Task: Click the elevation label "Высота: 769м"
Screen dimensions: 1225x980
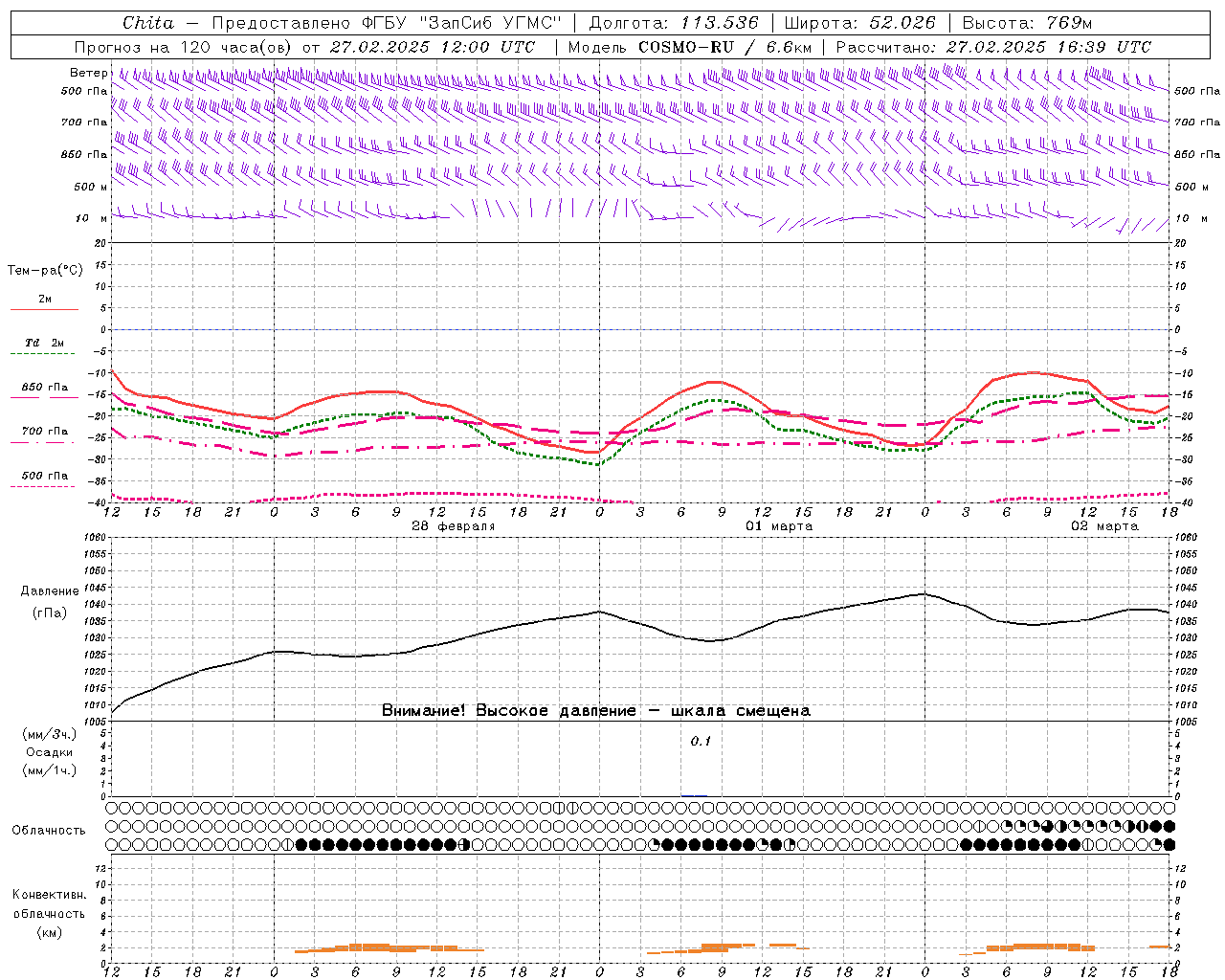Action: [1027, 23]
